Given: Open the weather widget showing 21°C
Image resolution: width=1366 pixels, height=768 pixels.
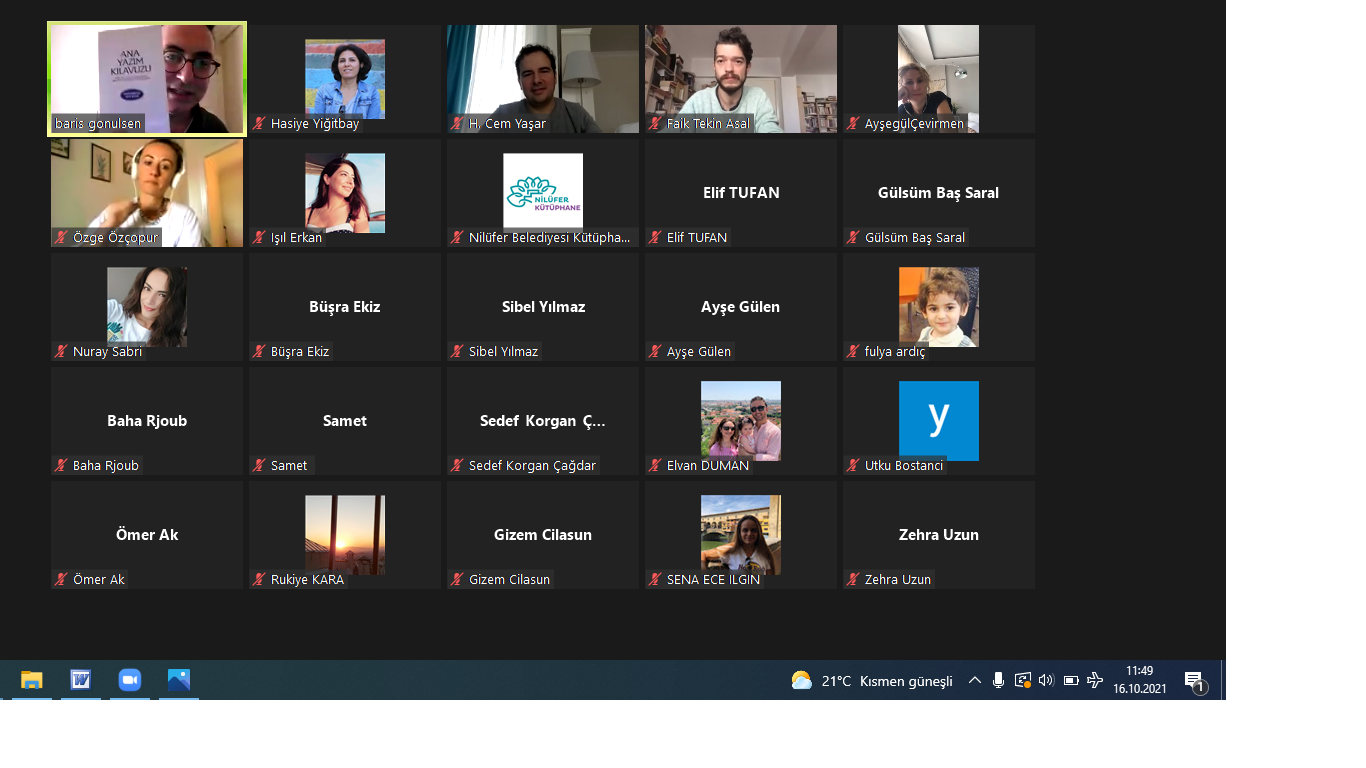Looking at the screenshot, I should pos(871,681).
